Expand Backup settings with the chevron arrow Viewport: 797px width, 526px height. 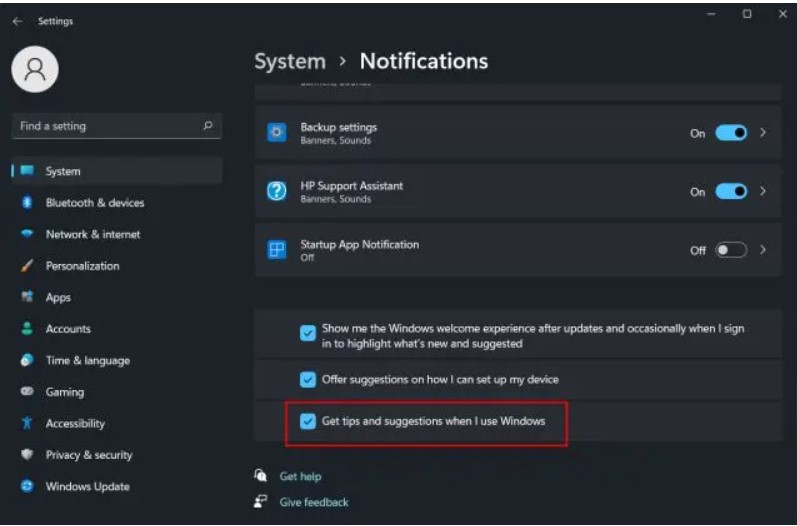764,133
